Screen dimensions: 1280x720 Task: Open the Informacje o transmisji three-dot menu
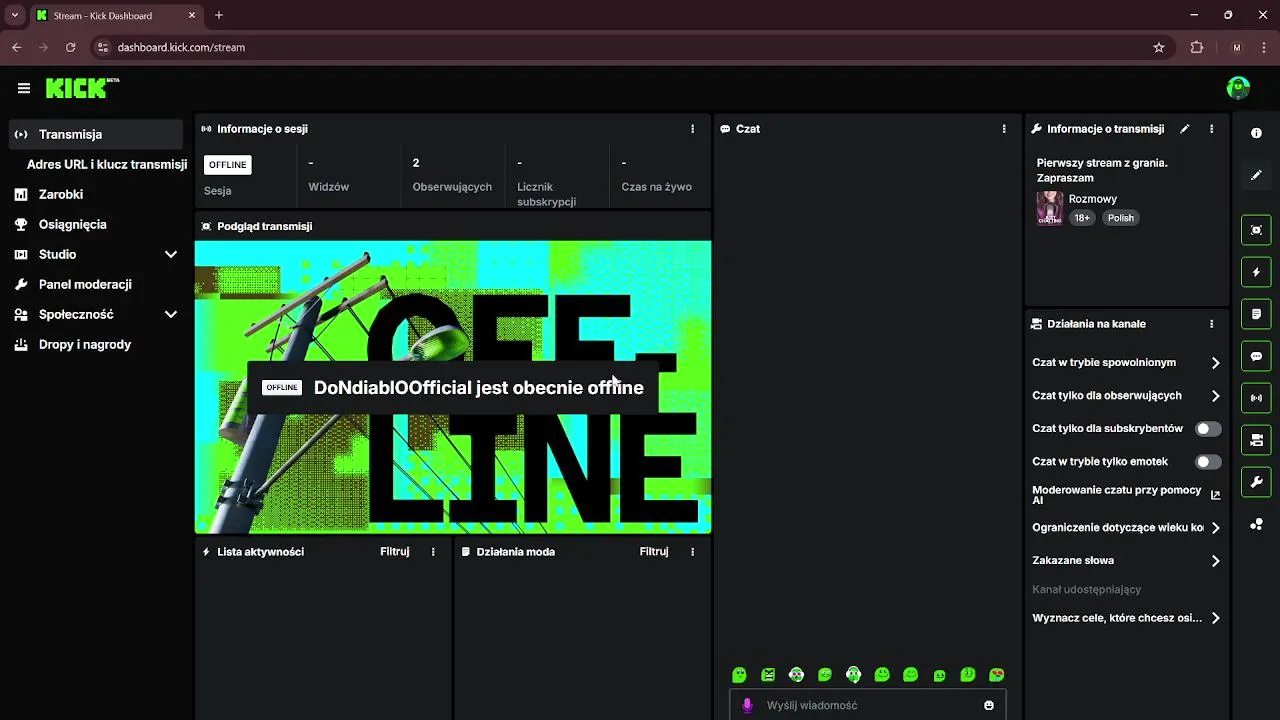pyautogui.click(x=1211, y=129)
